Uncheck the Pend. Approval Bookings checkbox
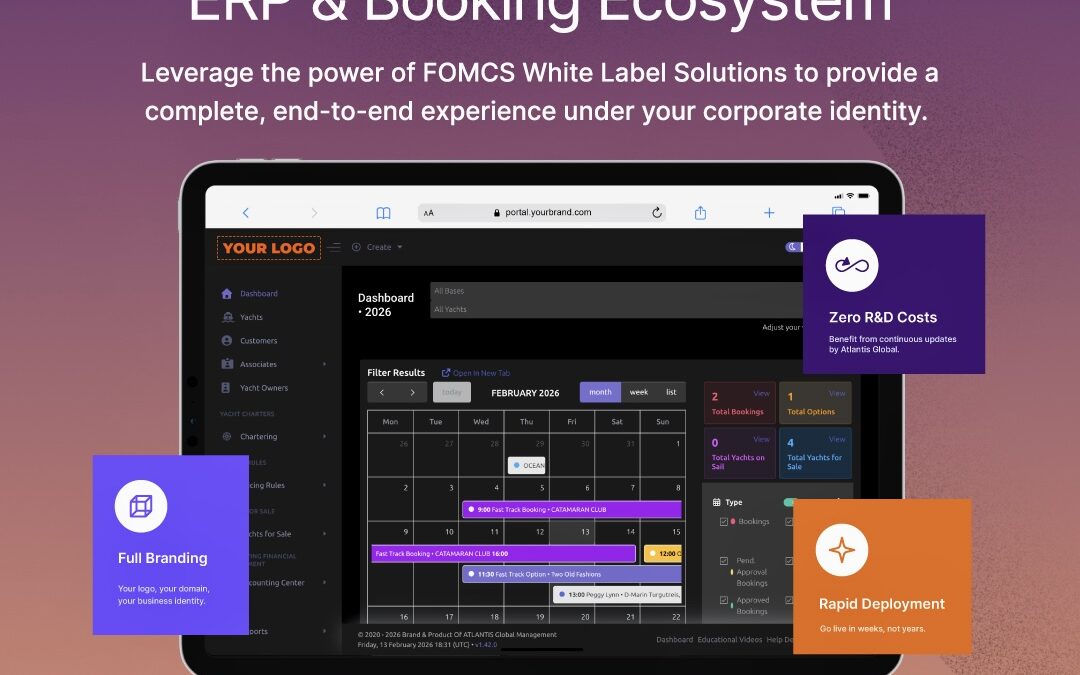The image size is (1080, 675). tap(724, 561)
